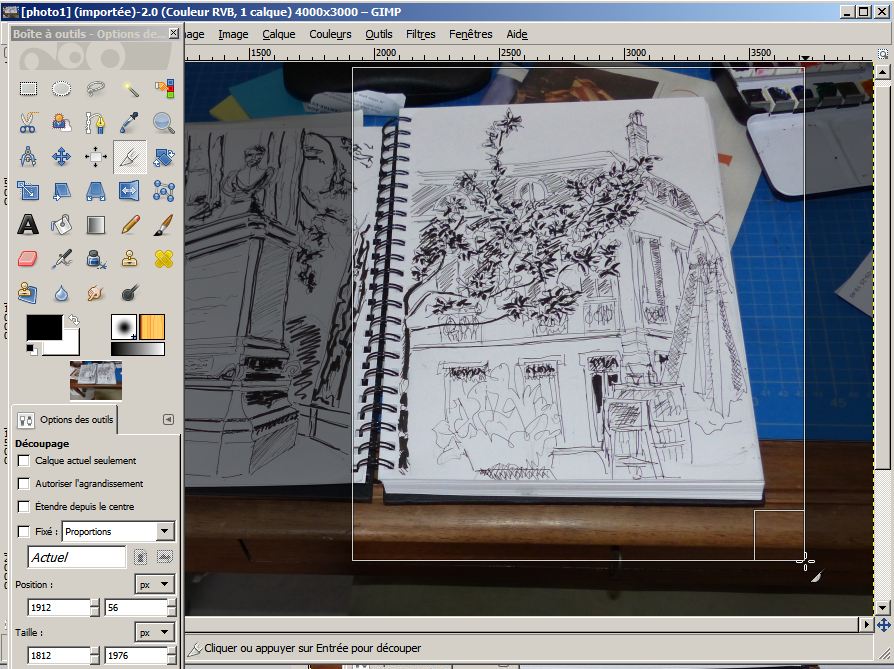
Task: Open the Aide menu
Action: pyautogui.click(x=517, y=34)
